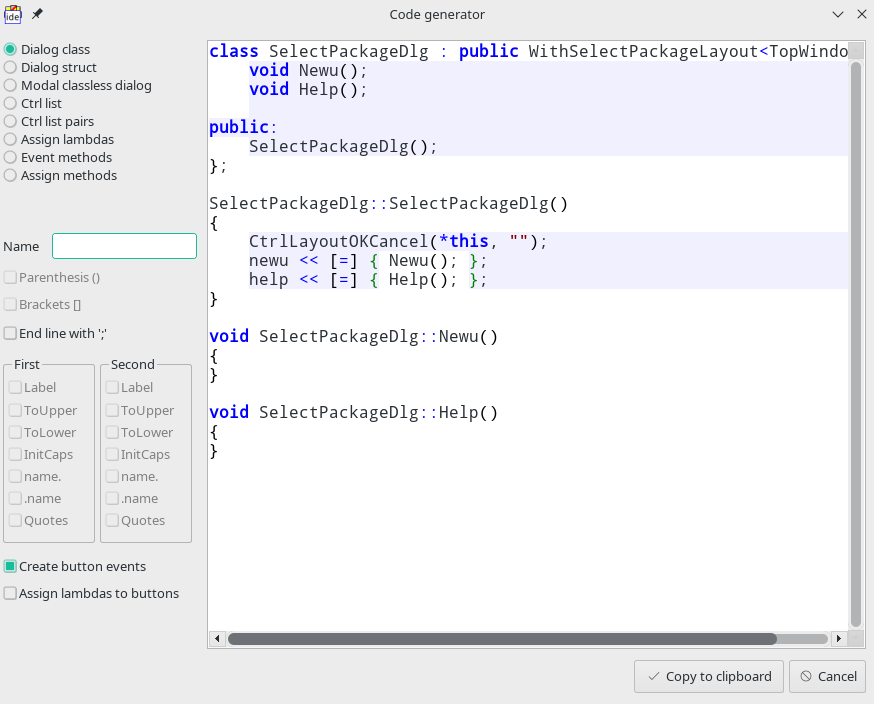Select the Assign methods radio option
The width and height of the screenshot is (874, 704).
click(x=10, y=175)
